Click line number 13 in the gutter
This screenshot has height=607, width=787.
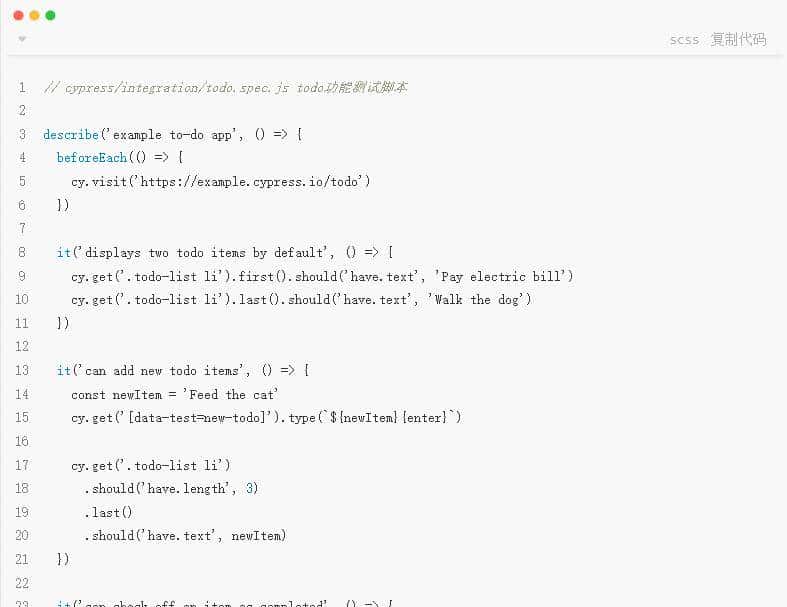tap(22, 370)
